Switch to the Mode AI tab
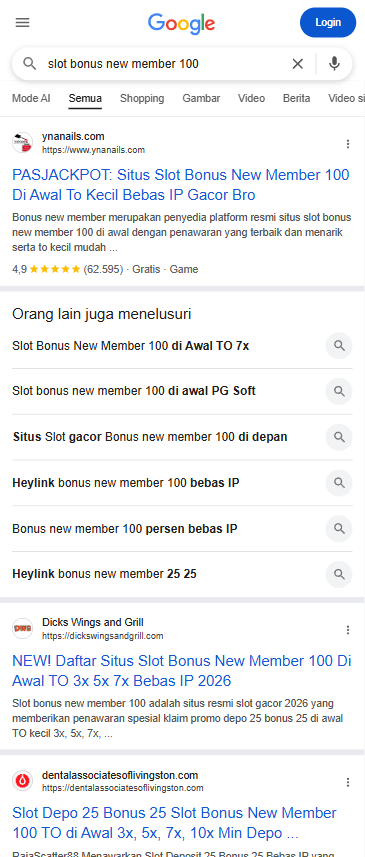This screenshot has height=857, width=365. pos(31,98)
